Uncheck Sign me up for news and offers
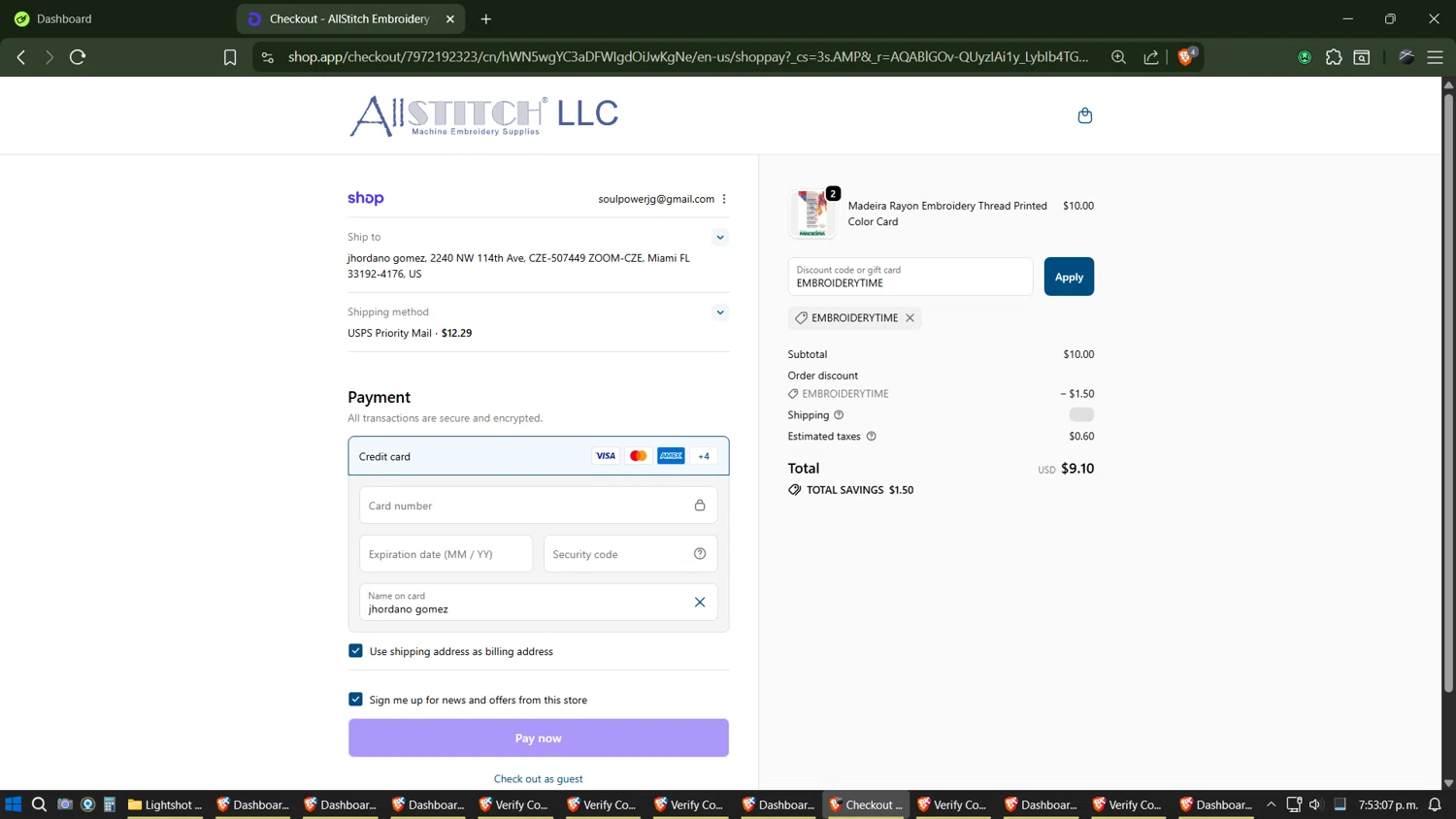Screen dimensions: 1456x819 click(355, 700)
